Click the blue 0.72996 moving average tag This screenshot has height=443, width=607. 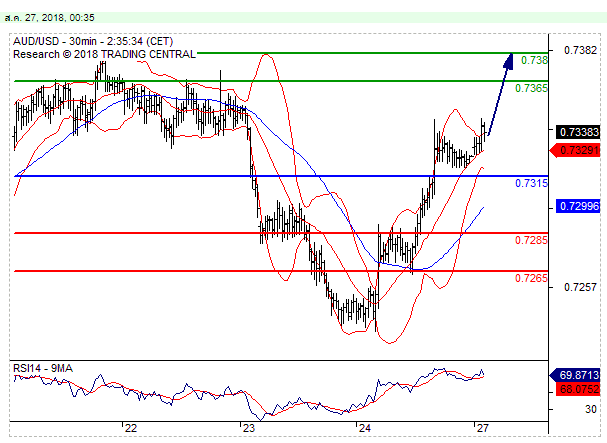(x=578, y=206)
